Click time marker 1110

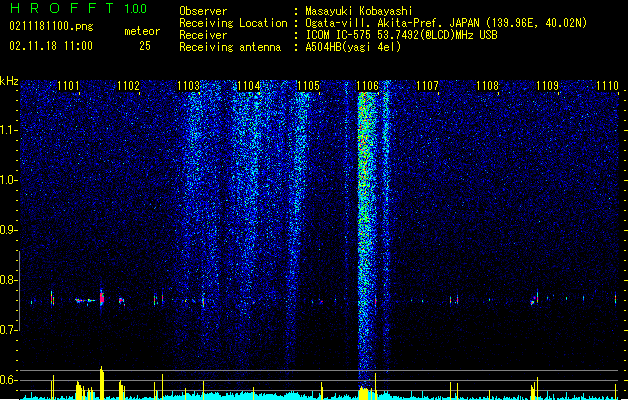(607, 86)
